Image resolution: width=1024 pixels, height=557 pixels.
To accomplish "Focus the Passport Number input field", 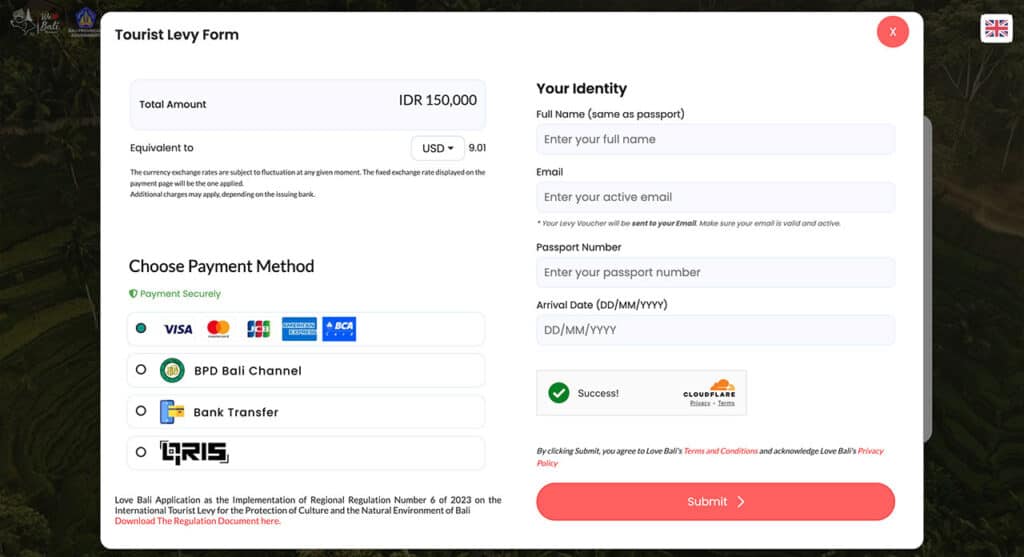I will pyautogui.click(x=716, y=272).
